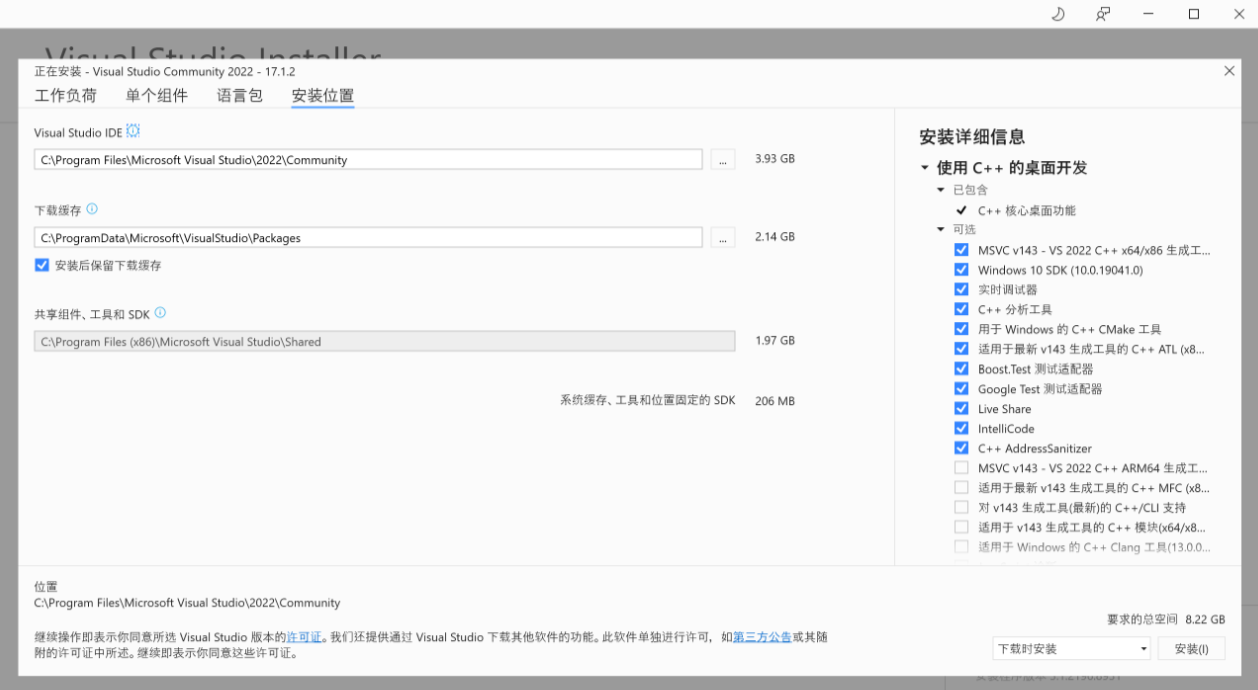Check 对 v143 生成工具的 C++/CLI 支持
This screenshot has width=1258, height=690.
point(961,507)
